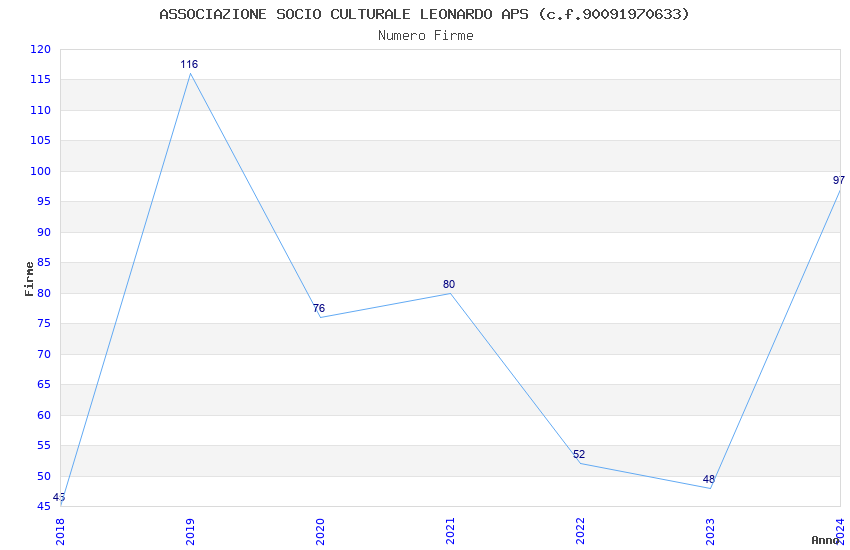Image resolution: width=850 pixels, height=550 pixels.
Task: Click the 95 y-axis tick label
Action: tap(43, 202)
